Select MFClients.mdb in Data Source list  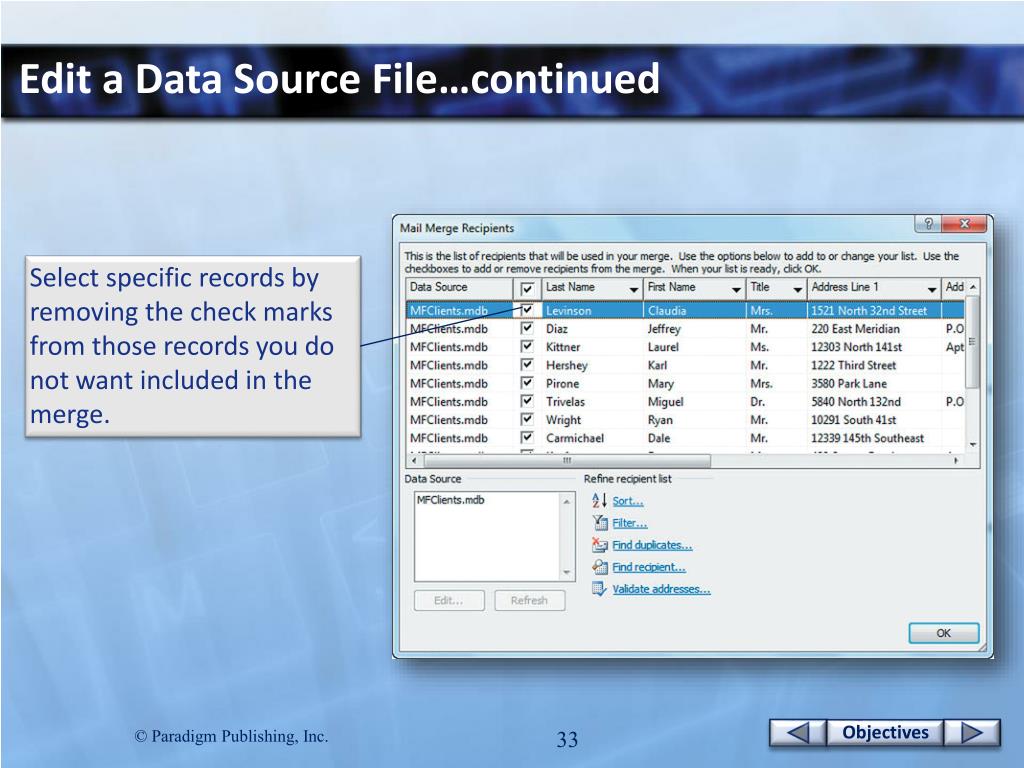(x=450, y=500)
